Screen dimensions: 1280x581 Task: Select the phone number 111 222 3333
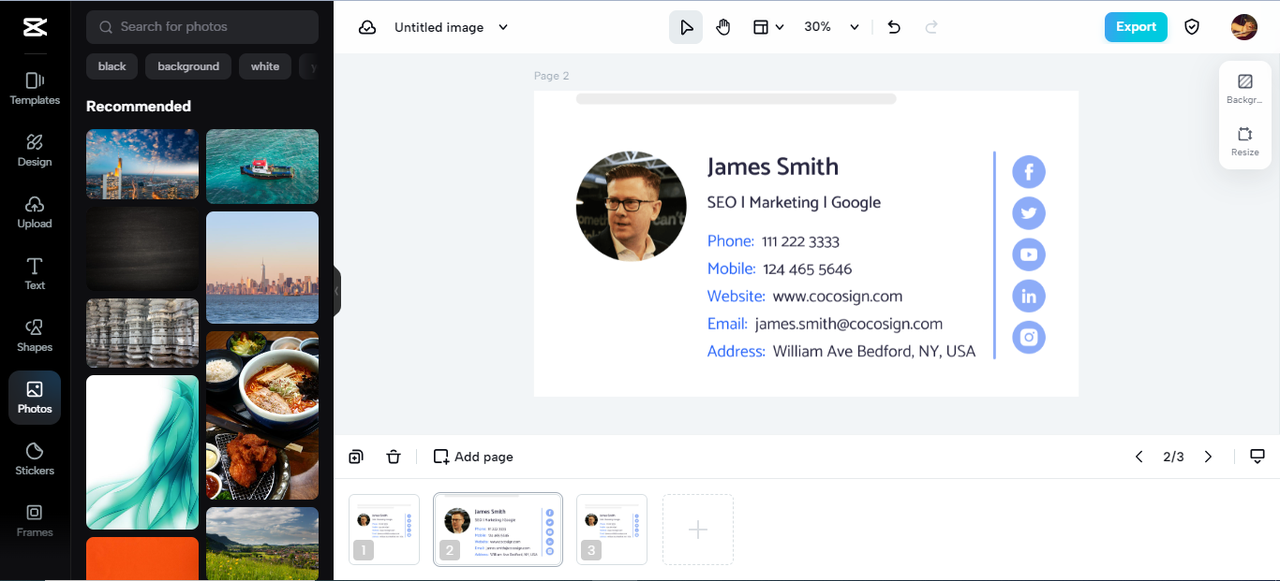tap(800, 242)
